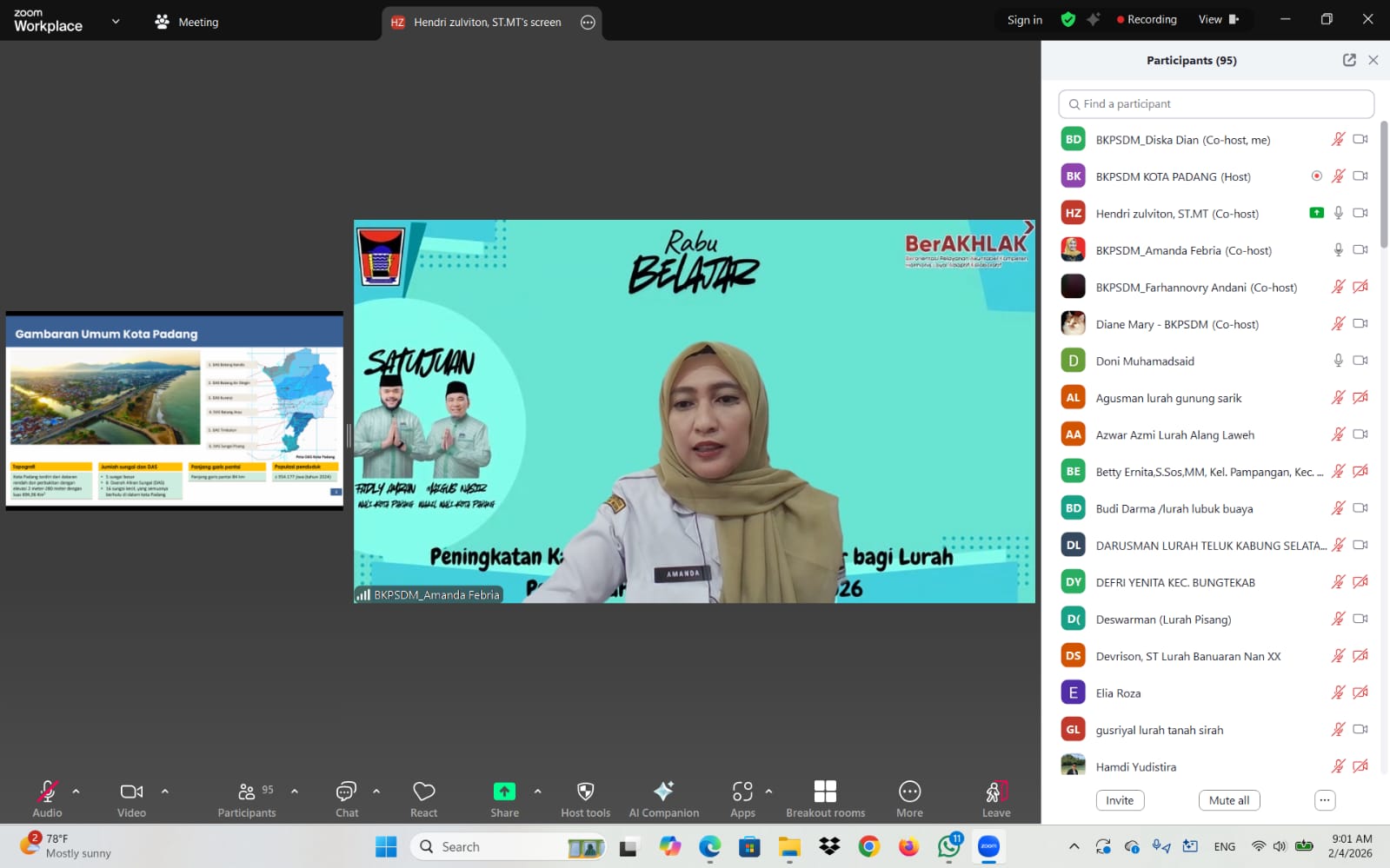The width and height of the screenshot is (1390, 868).
Task: Expand the Audio options arrow
Action: (76, 792)
